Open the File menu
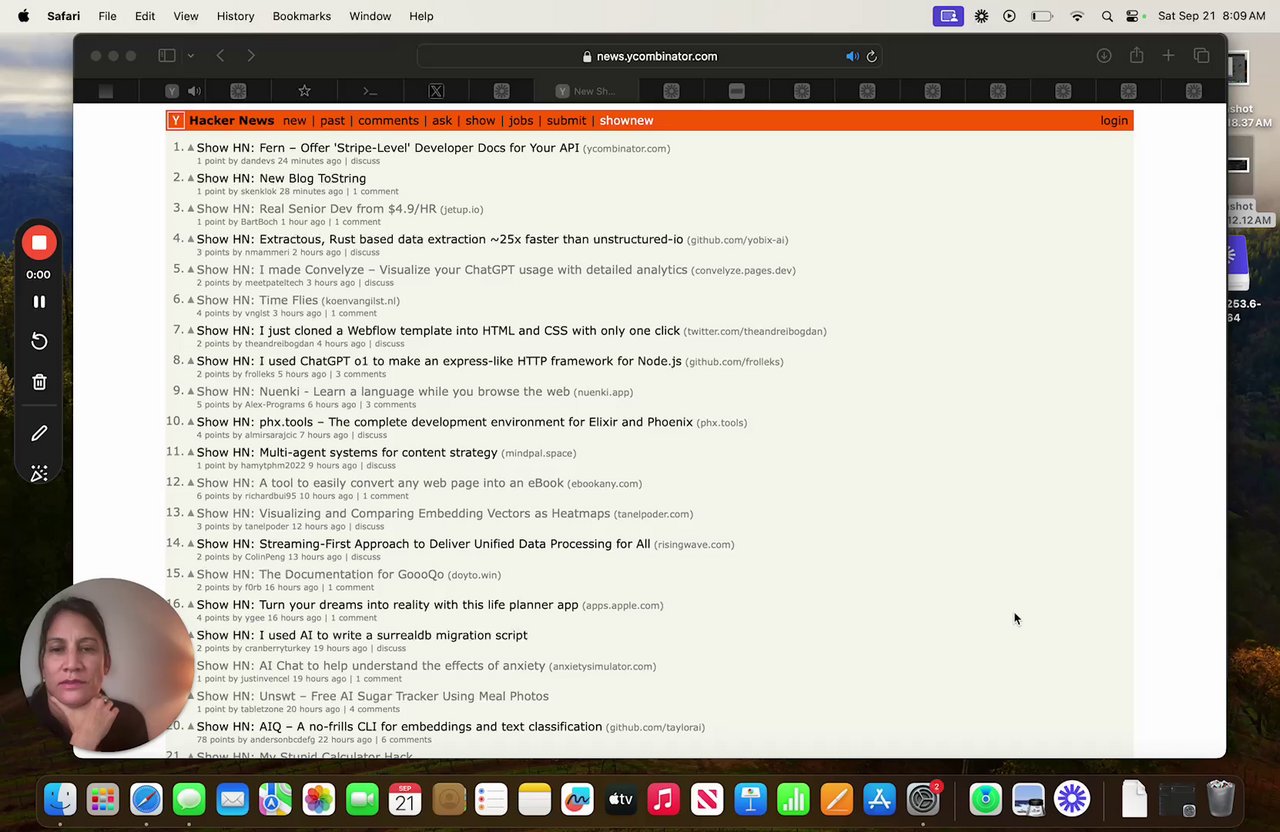Image resolution: width=1280 pixels, height=832 pixels. click(x=107, y=16)
